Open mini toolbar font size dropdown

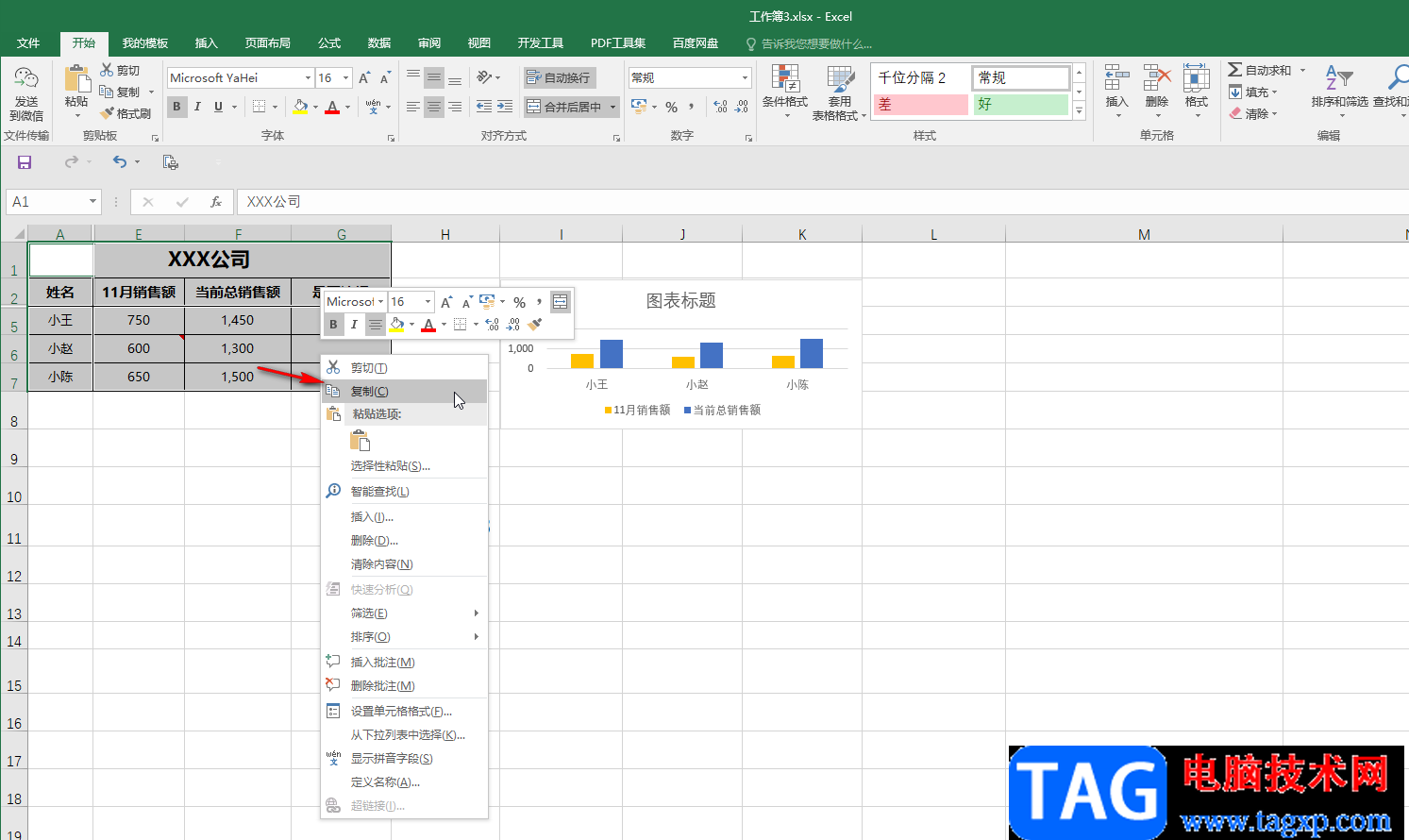click(x=428, y=301)
